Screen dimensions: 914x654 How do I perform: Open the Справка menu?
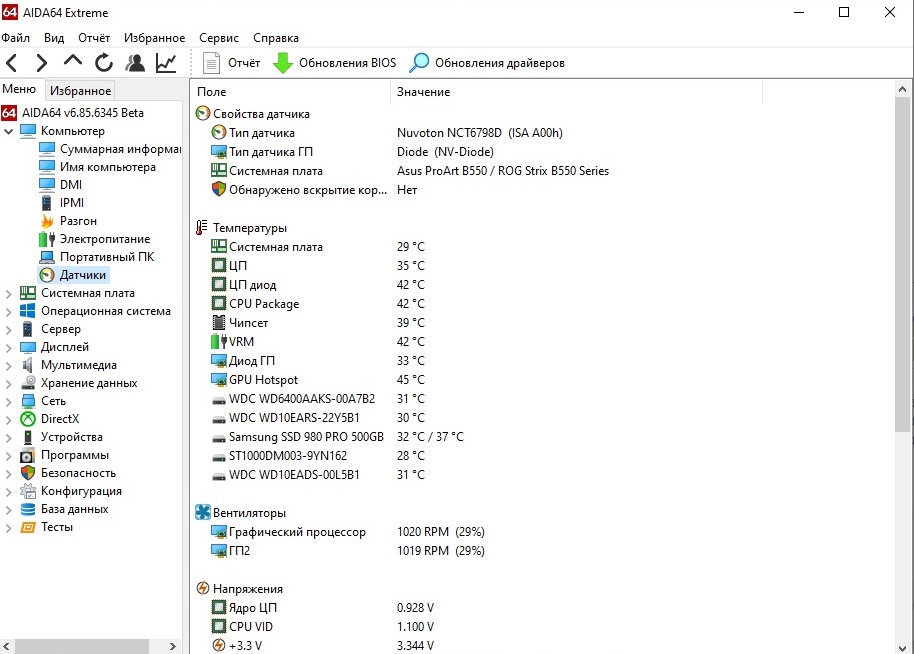click(276, 38)
